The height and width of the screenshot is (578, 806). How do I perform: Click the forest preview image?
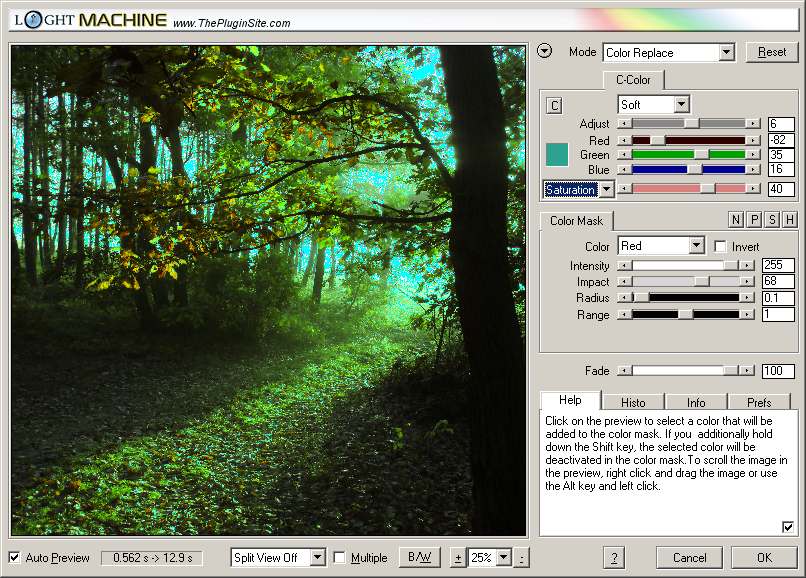(x=268, y=290)
